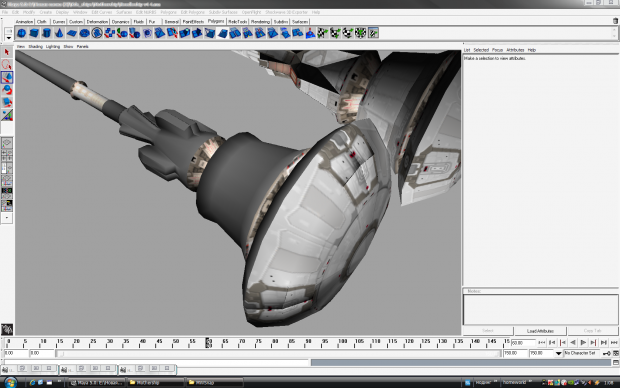Image resolution: width=620 pixels, height=388 pixels.
Task: Switch to Persp/Outliner layout
Action: point(7,168)
